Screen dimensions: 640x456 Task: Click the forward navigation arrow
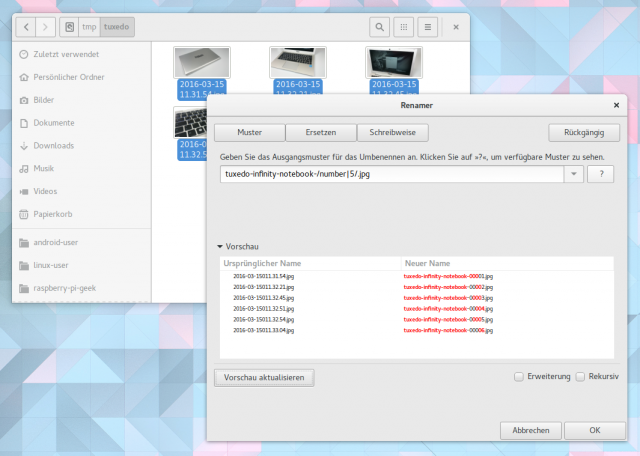point(47,27)
